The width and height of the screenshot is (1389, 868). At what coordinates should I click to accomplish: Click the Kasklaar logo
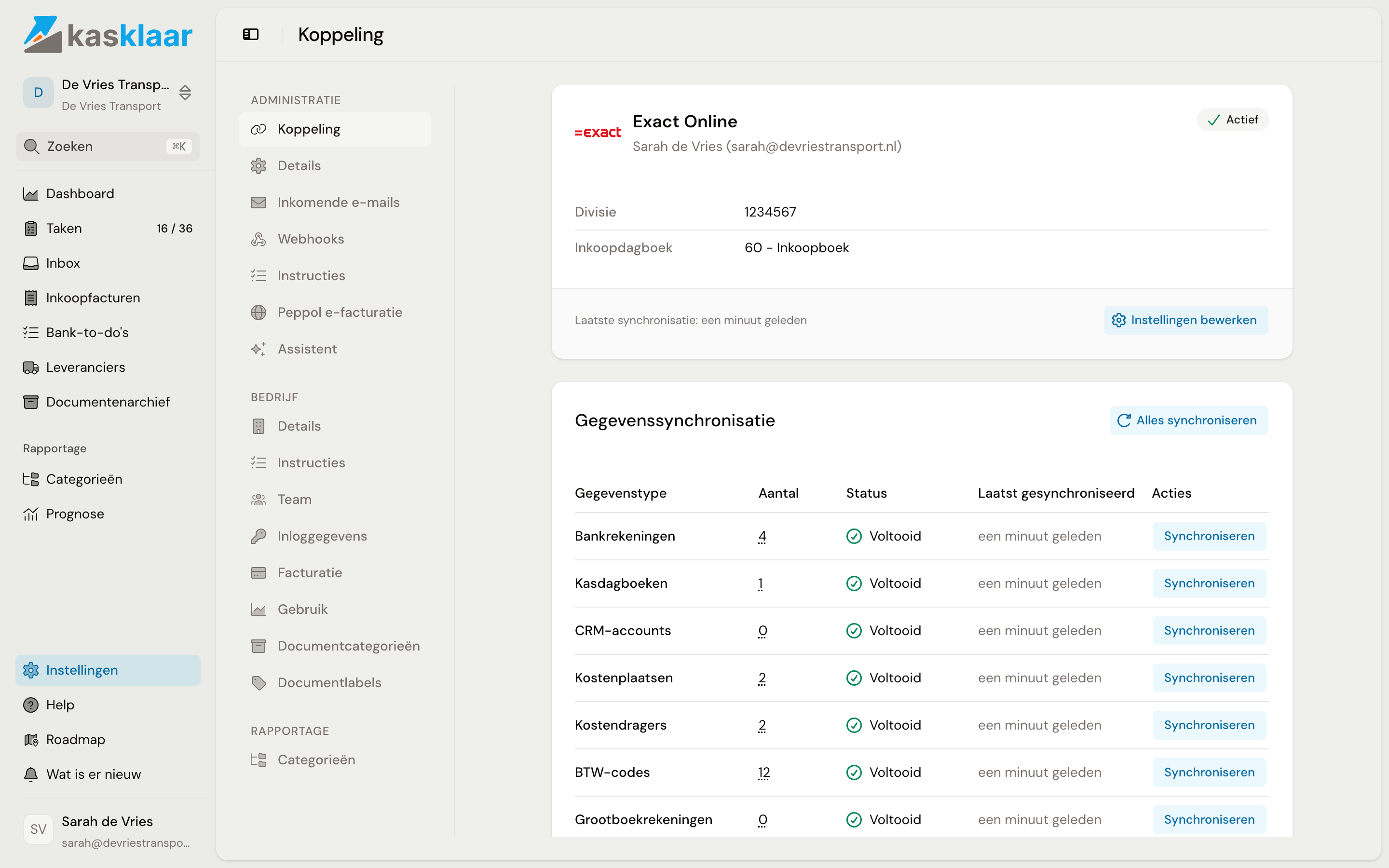click(108, 34)
